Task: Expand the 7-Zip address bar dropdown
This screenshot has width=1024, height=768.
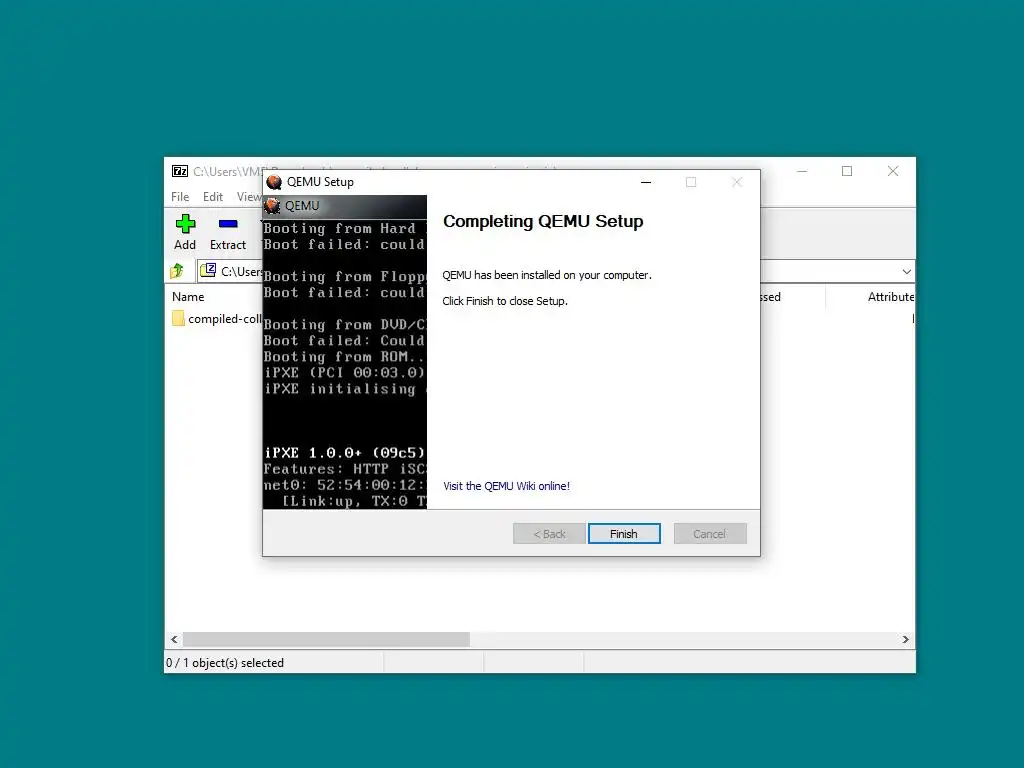Action: tap(906, 272)
